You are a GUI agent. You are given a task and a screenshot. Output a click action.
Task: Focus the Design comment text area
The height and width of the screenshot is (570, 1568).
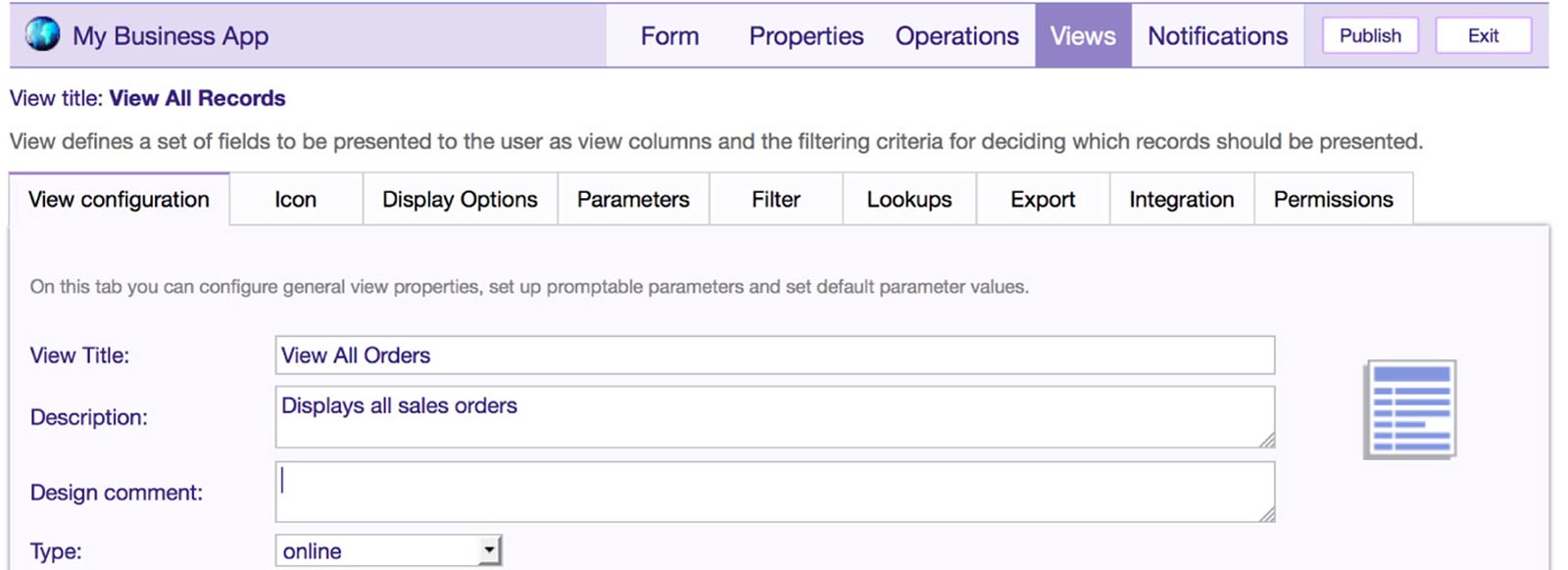774,492
